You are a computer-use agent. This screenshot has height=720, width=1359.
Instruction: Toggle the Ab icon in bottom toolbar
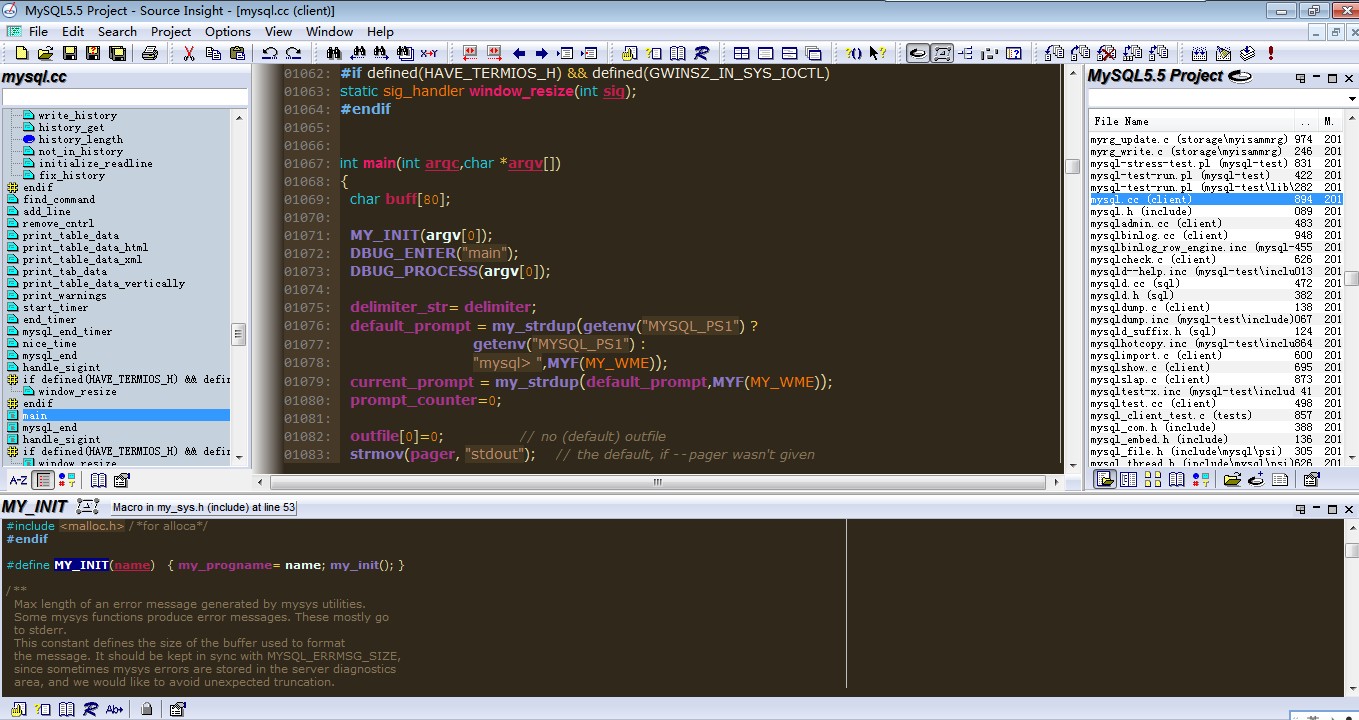click(x=114, y=709)
